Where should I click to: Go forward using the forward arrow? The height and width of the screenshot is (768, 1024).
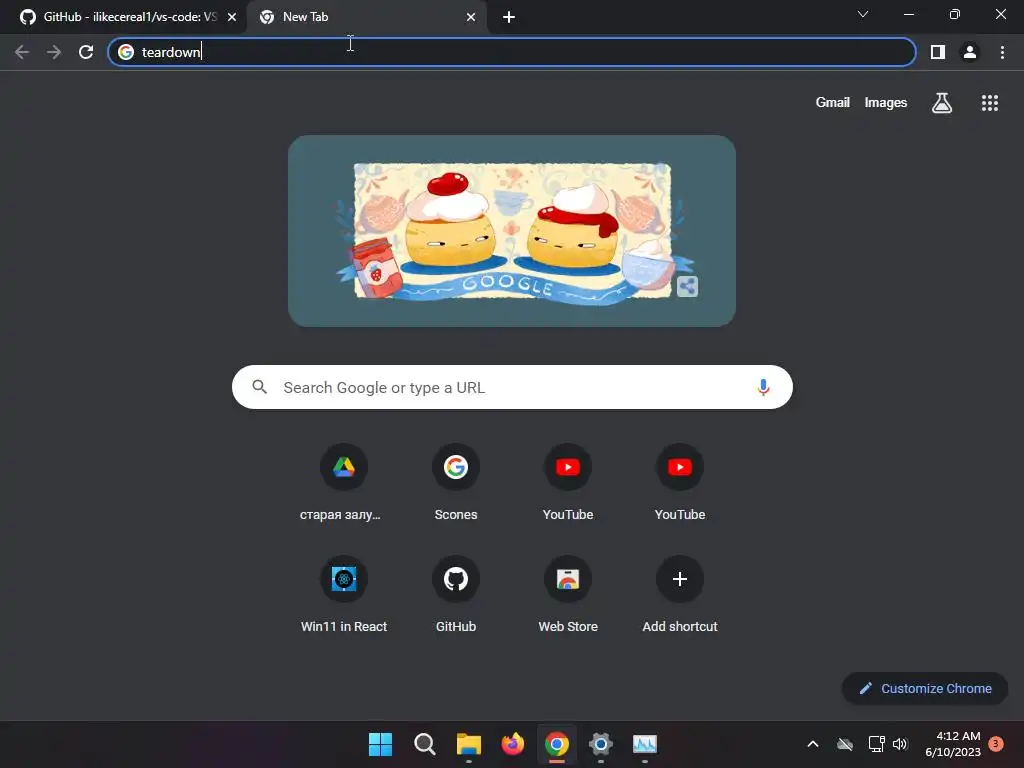(x=54, y=52)
